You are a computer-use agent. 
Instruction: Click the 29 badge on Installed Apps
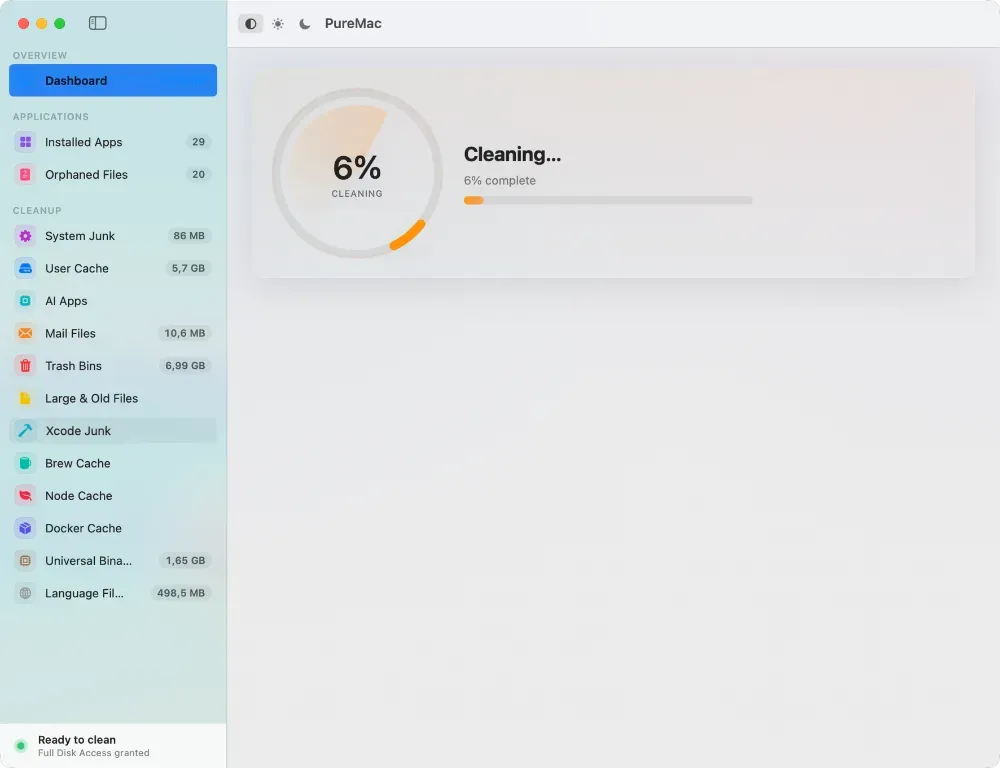click(x=198, y=142)
